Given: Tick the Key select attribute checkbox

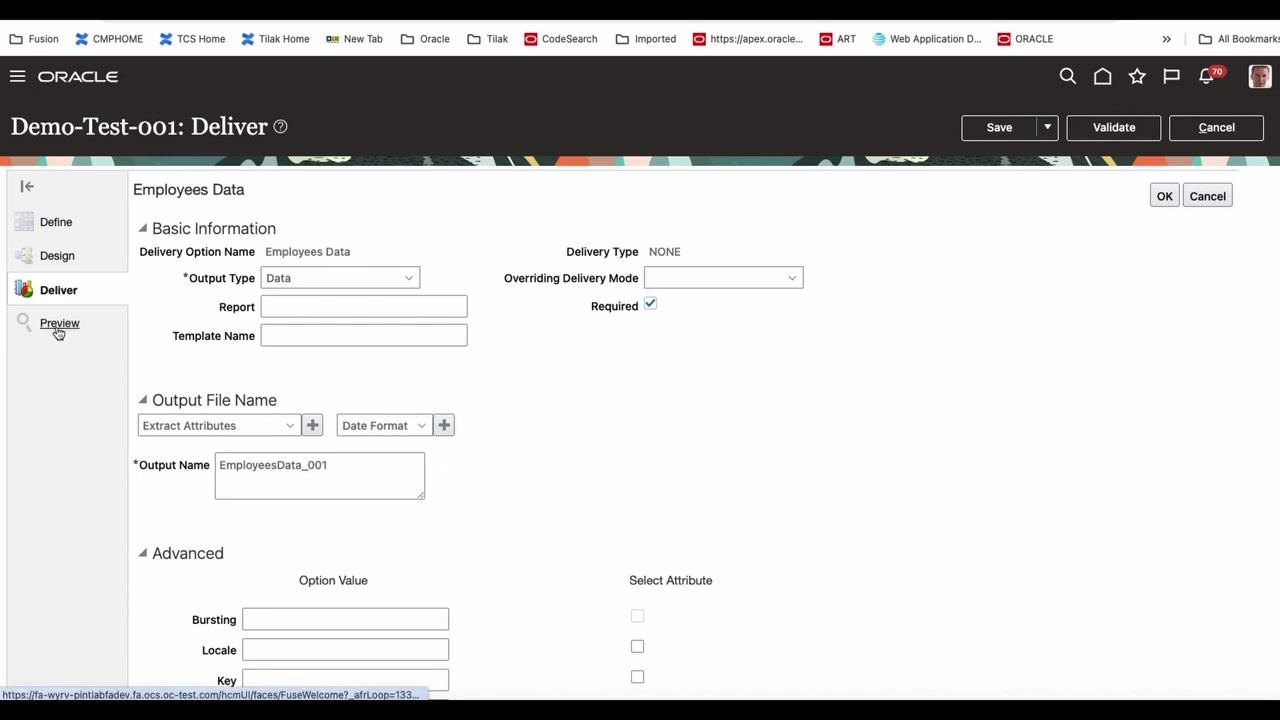Looking at the screenshot, I should tap(637, 677).
